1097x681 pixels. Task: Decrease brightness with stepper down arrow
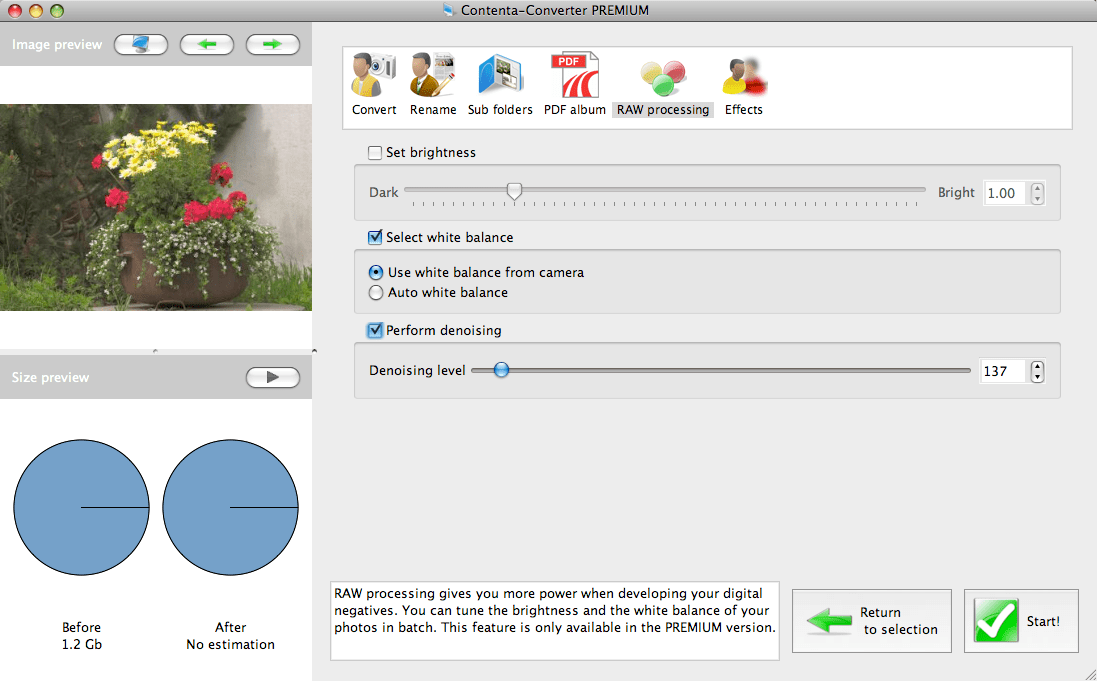pyautogui.click(x=1038, y=199)
